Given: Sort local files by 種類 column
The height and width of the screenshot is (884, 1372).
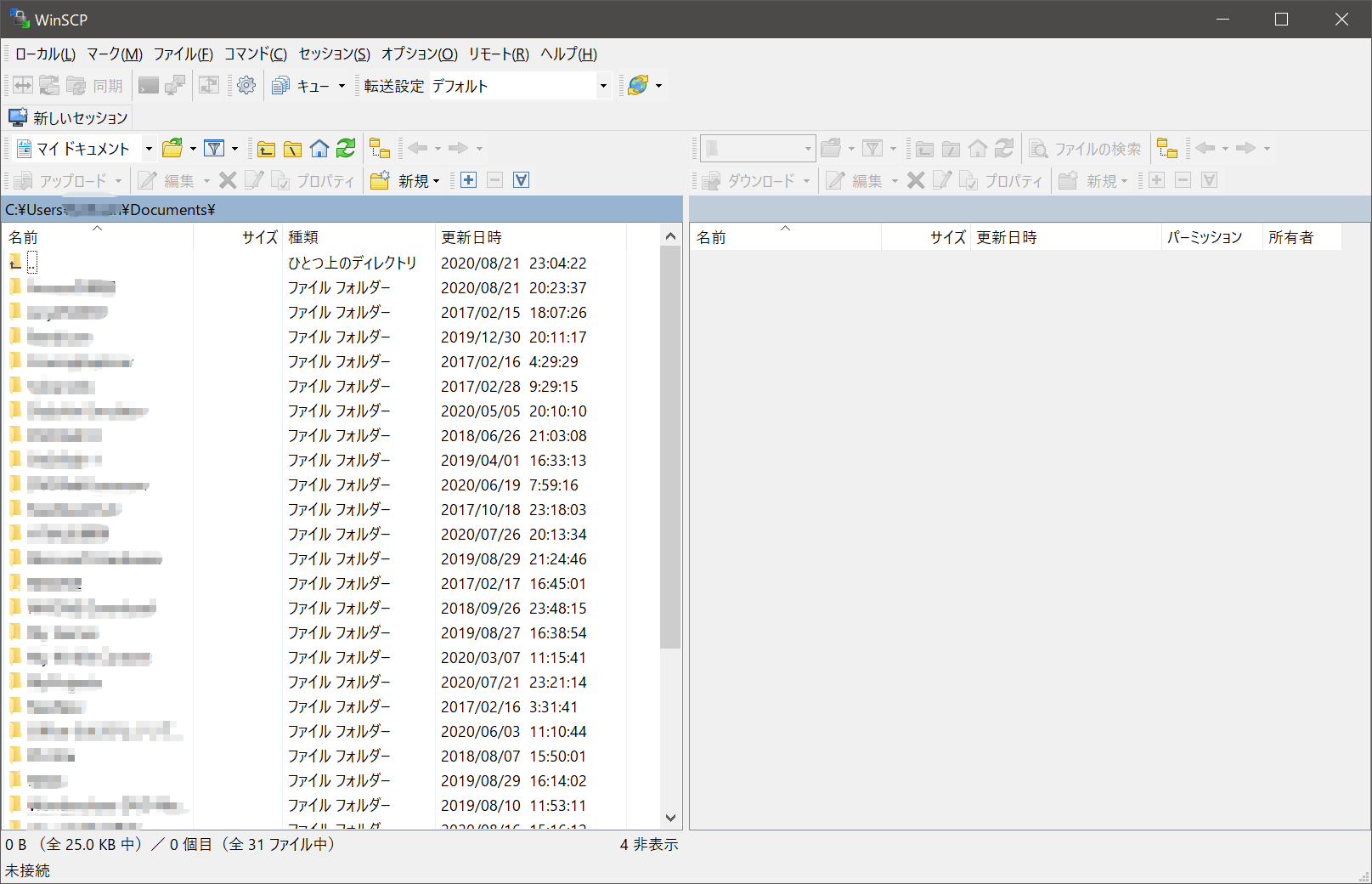Looking at the screenshot, I should pyautogui.click(x=358, y=237).
